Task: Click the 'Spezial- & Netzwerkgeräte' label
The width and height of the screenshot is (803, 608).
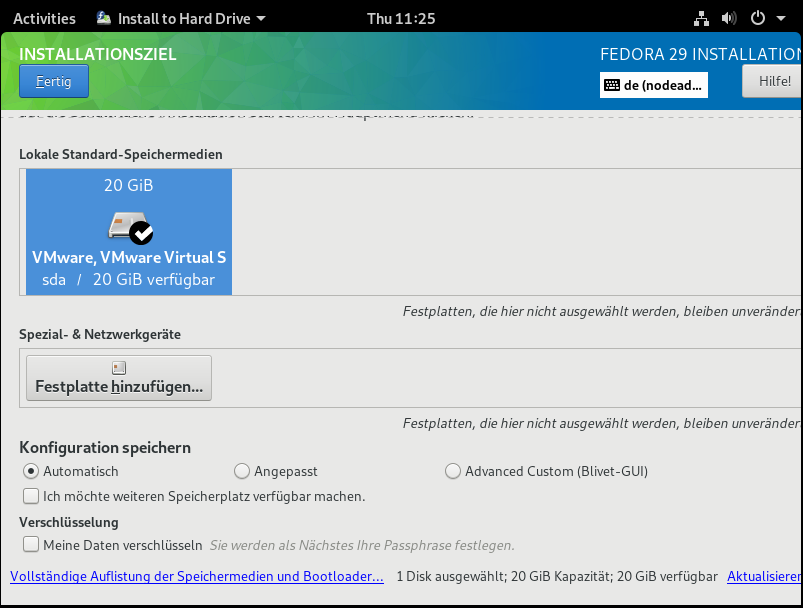Action: click(100, 334)
